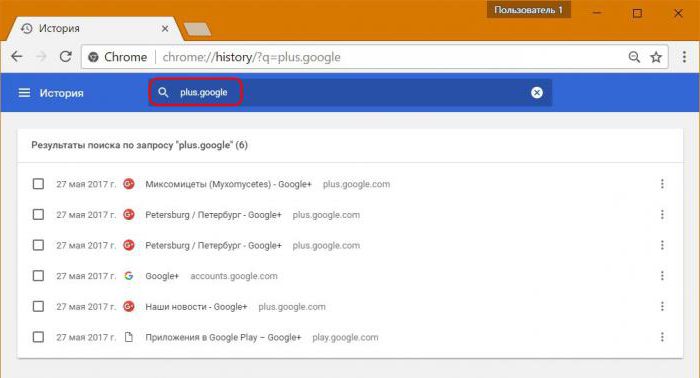Click the Chrome site info icon
The width and height of the screenshot is (700, 378).
tap(93, 57)
